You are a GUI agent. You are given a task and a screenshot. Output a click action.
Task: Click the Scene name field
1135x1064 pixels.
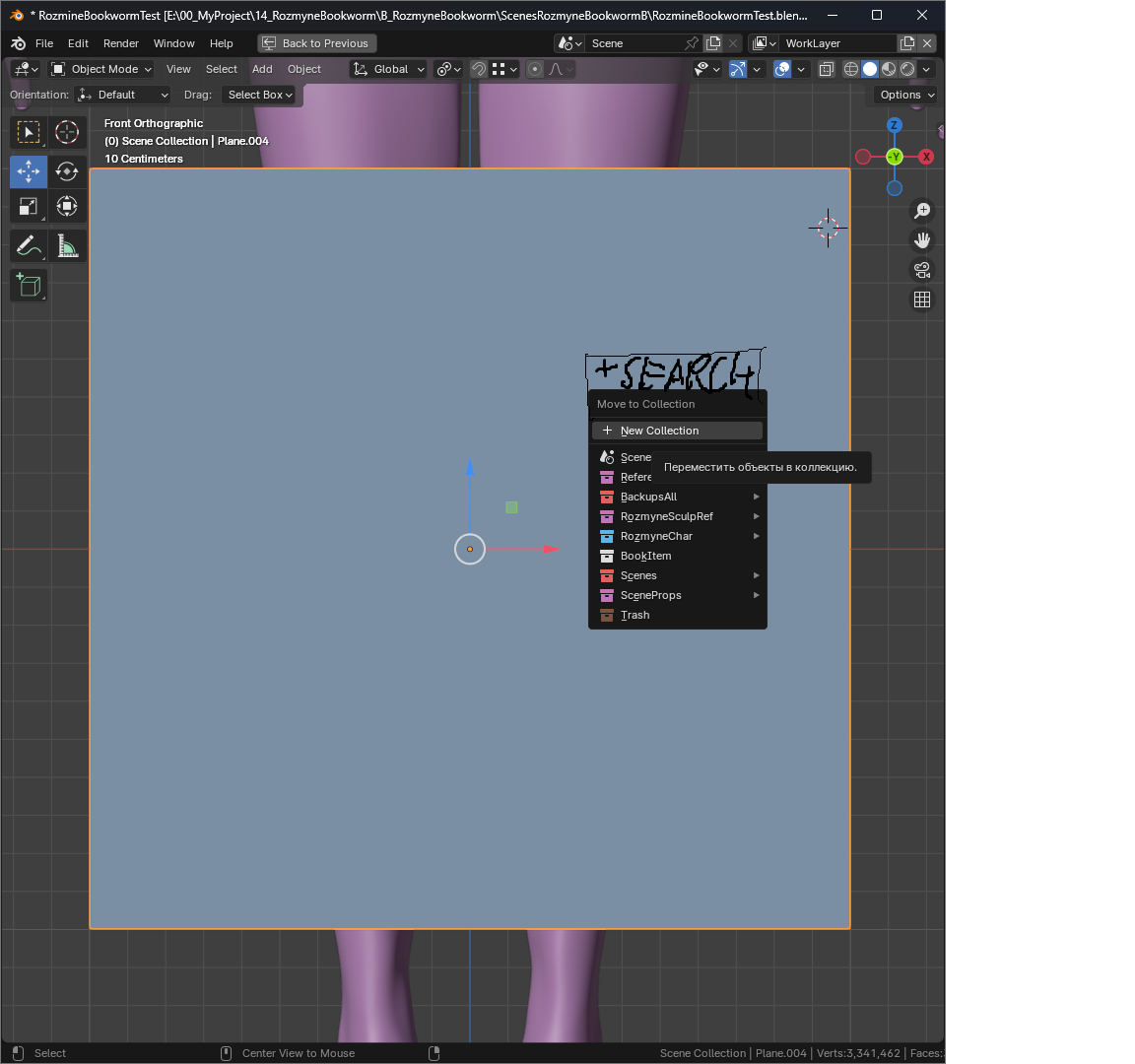(x=635, y=43)
